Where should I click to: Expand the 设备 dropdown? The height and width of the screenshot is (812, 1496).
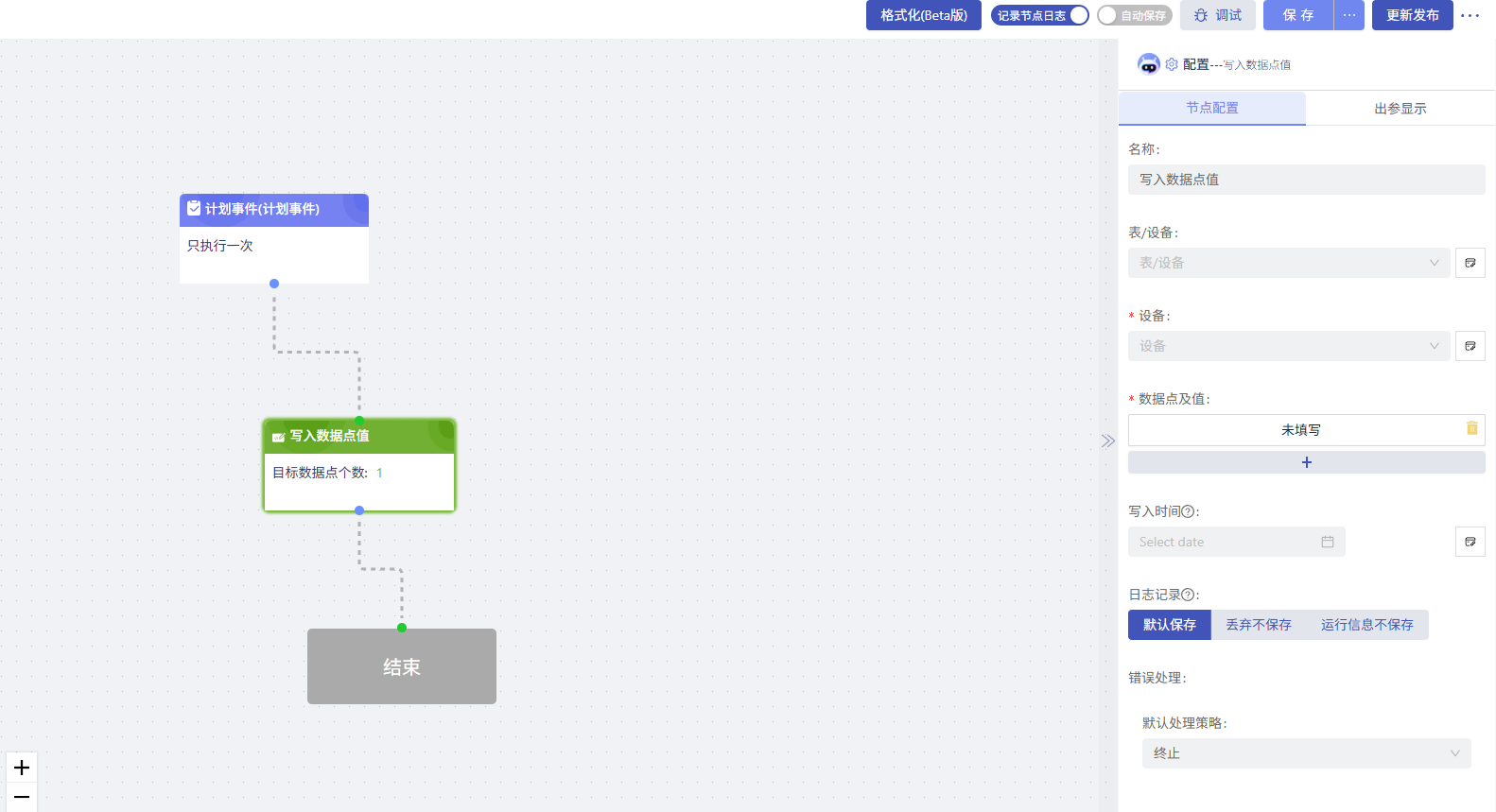(x=1288, y=346)
